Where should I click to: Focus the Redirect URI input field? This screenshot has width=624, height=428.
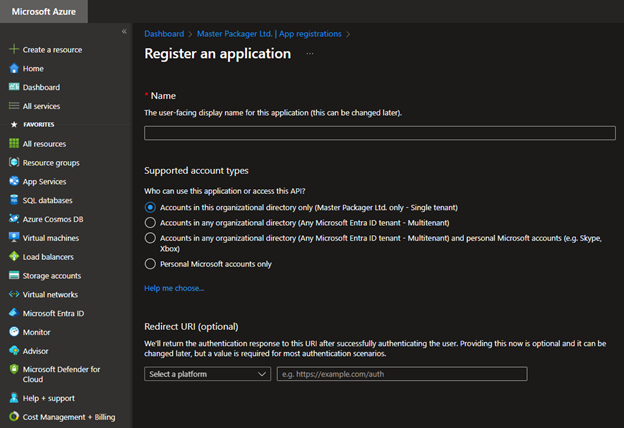point(402,374)
